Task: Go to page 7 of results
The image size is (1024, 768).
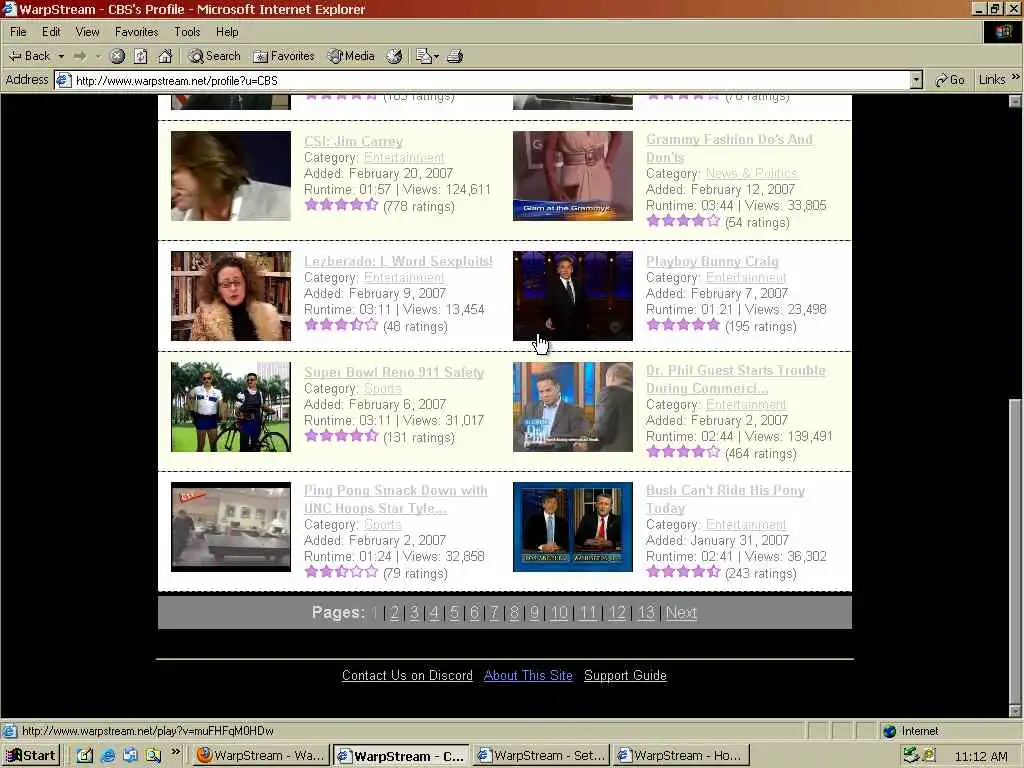Action: pyautogui.click(x=494, y=613)
